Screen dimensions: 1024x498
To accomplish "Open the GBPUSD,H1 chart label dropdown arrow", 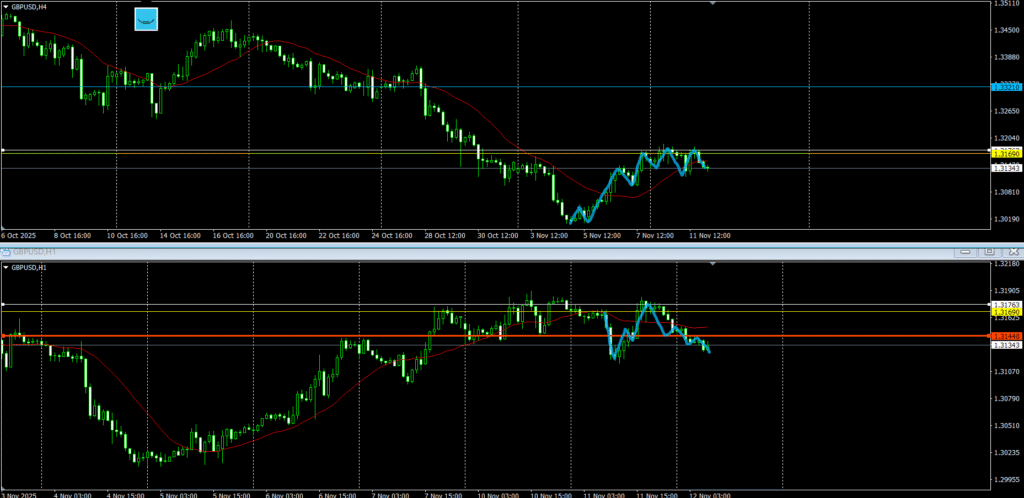I will (x=6, y=268).
